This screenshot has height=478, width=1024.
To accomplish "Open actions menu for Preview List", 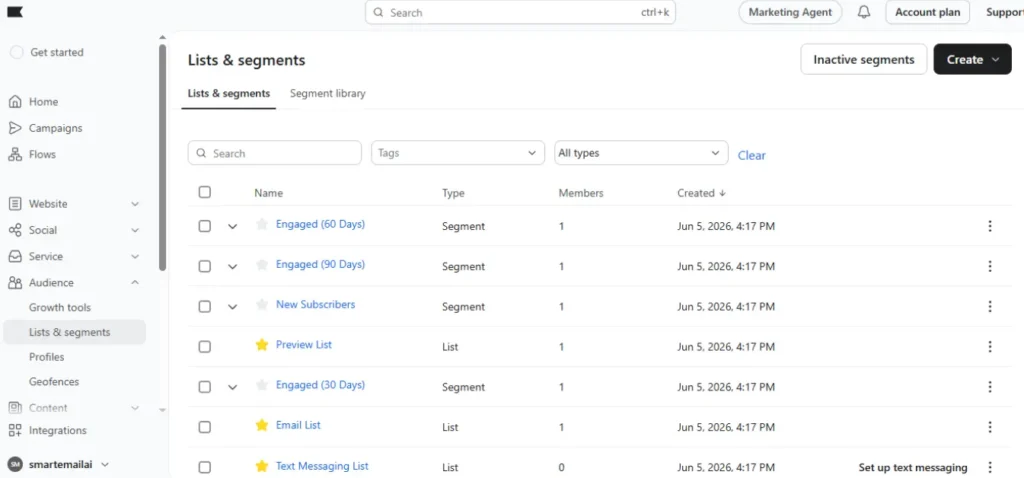I will point(990,347).
